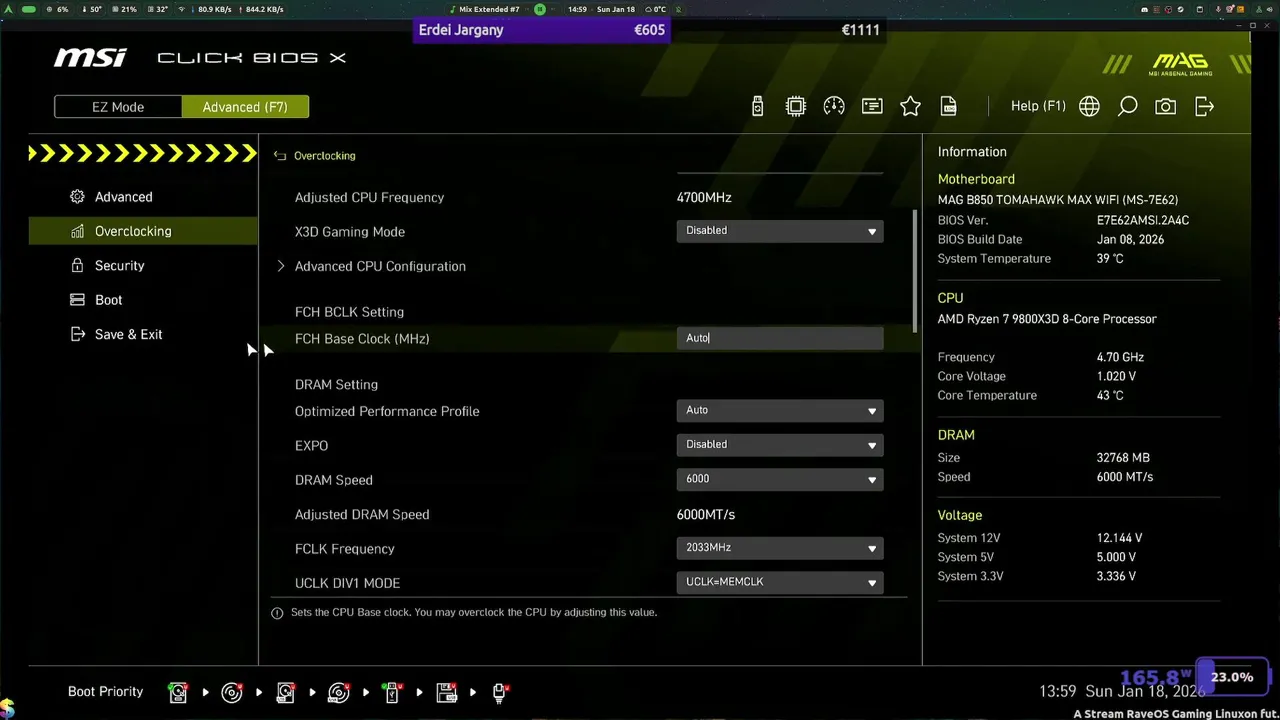Select USB key boot device with green check

coord(392,692)
